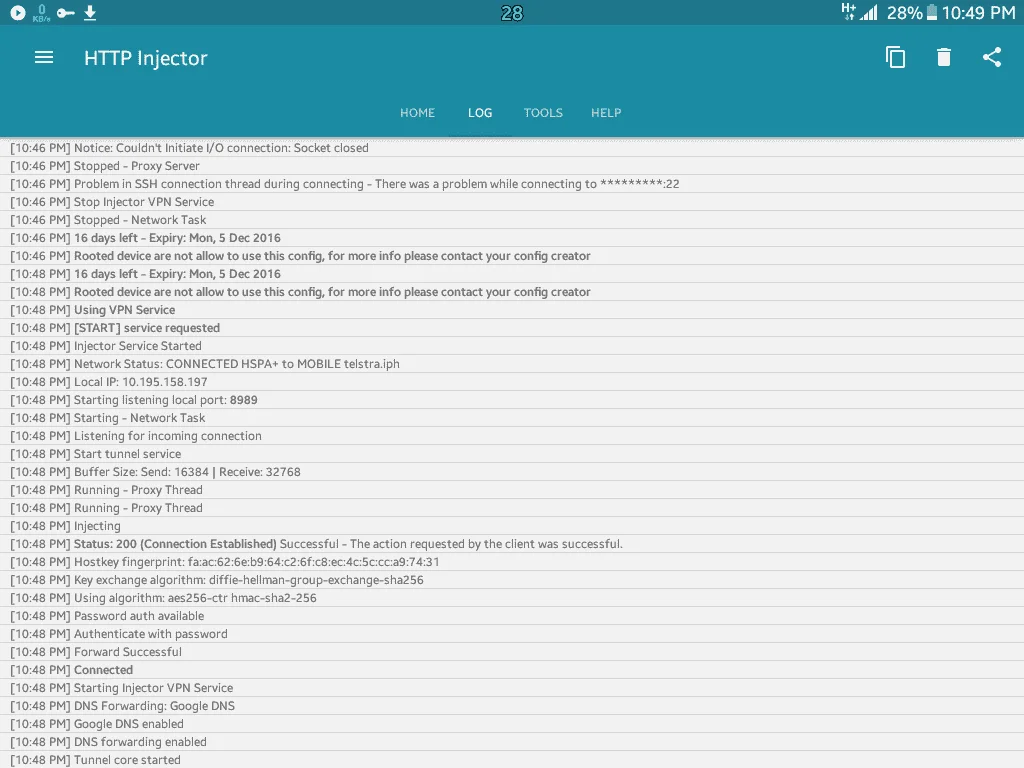Select the 10:48 PM 'Rooted device' warning line
Screen dimensions: 1024x768
pyautogui.click(x=512, y=291)
